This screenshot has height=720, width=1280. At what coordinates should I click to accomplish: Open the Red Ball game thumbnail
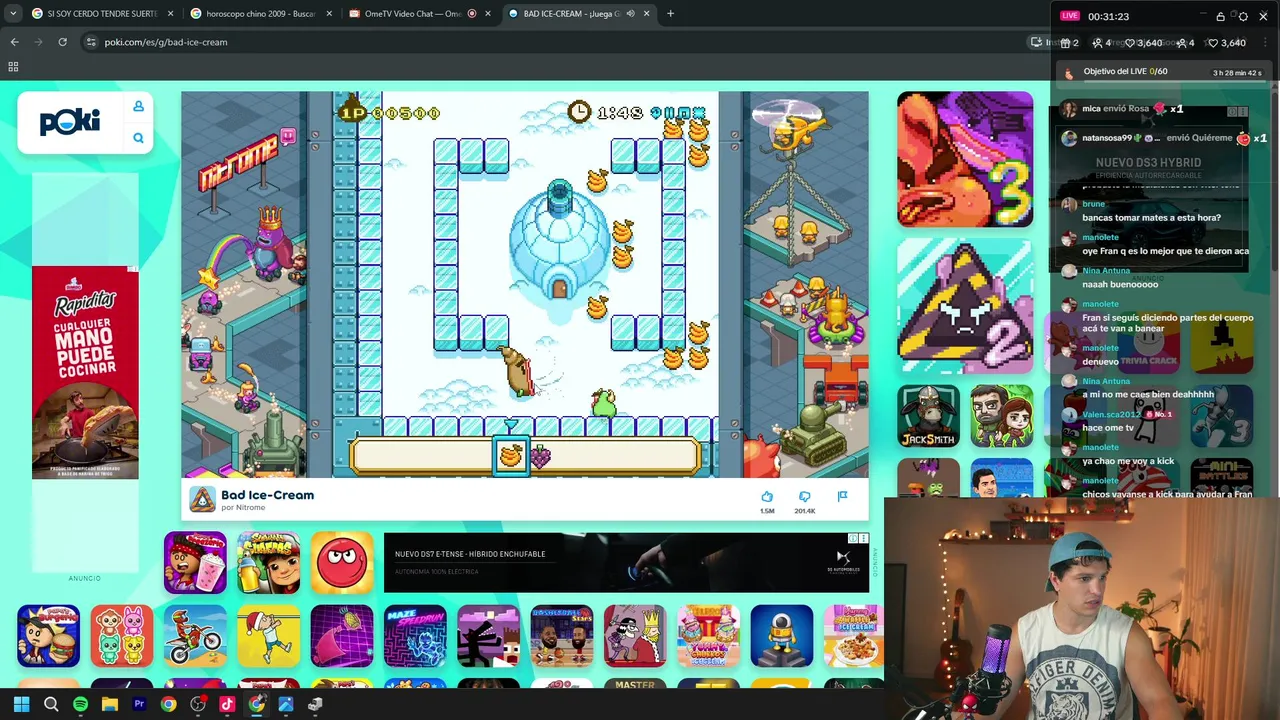[x=342, y=563]
